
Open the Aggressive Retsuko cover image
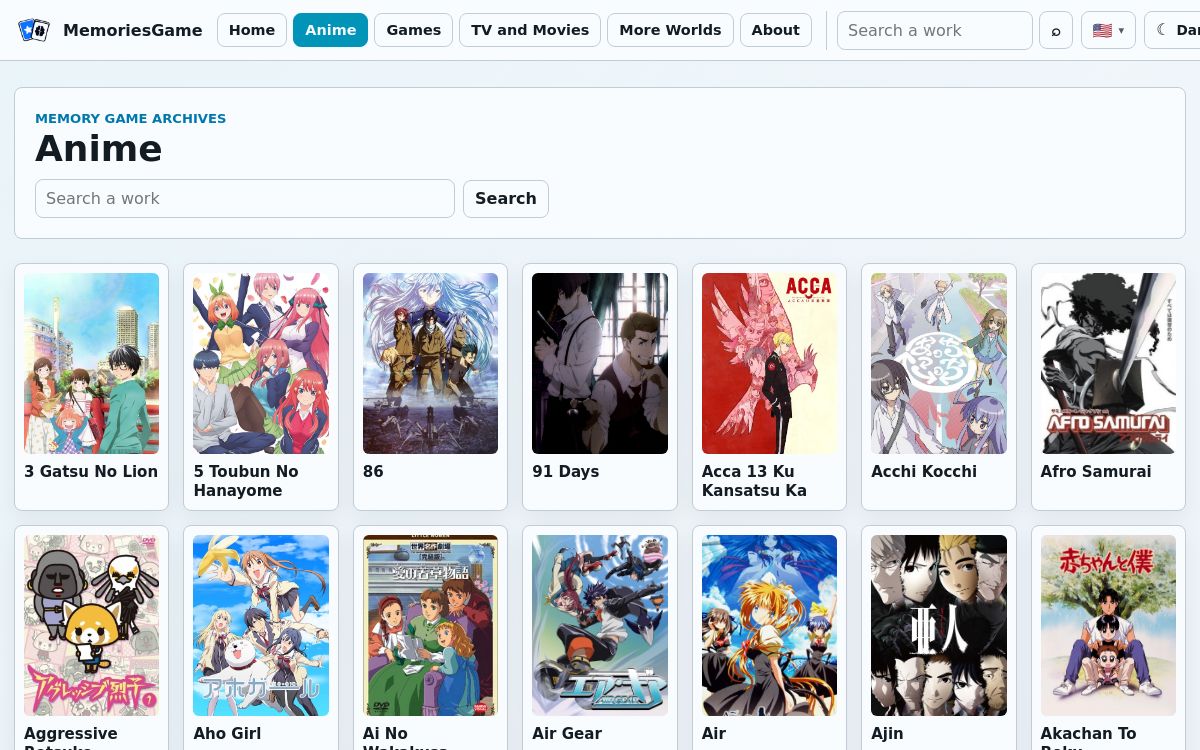tap(92, 625)
